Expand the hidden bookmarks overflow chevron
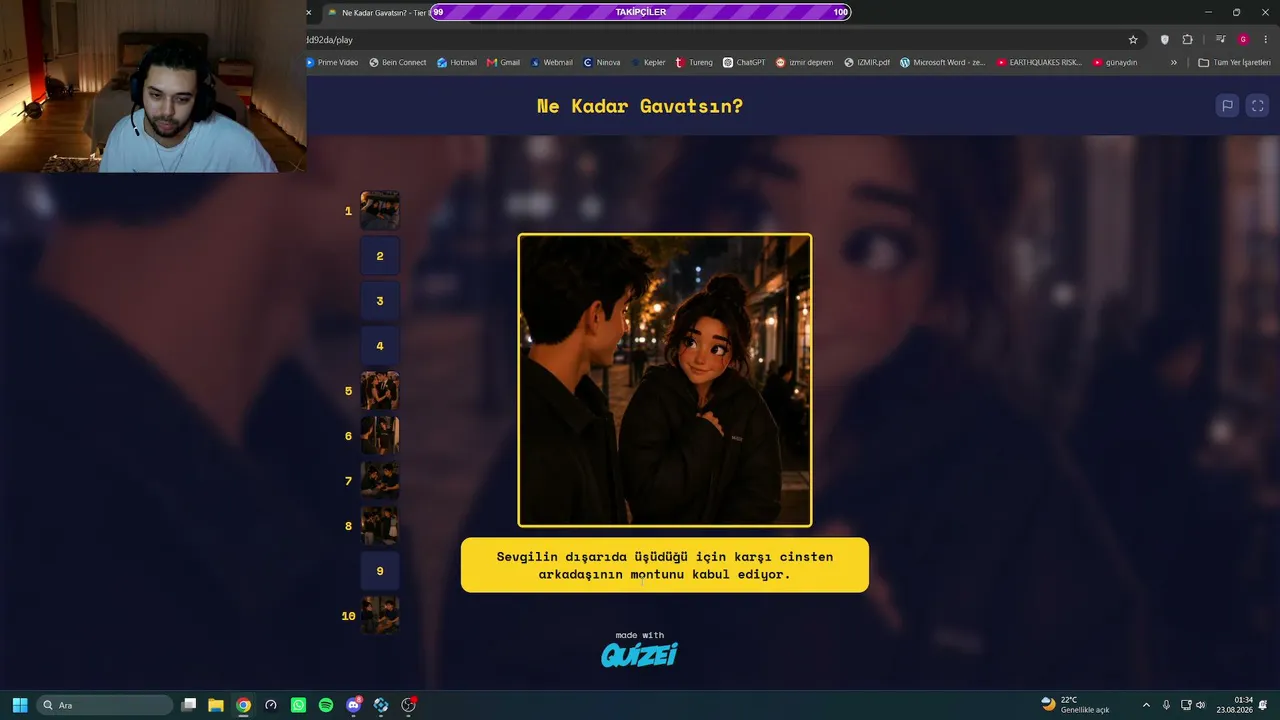 pyautogui.click(x=1174, y=62)
